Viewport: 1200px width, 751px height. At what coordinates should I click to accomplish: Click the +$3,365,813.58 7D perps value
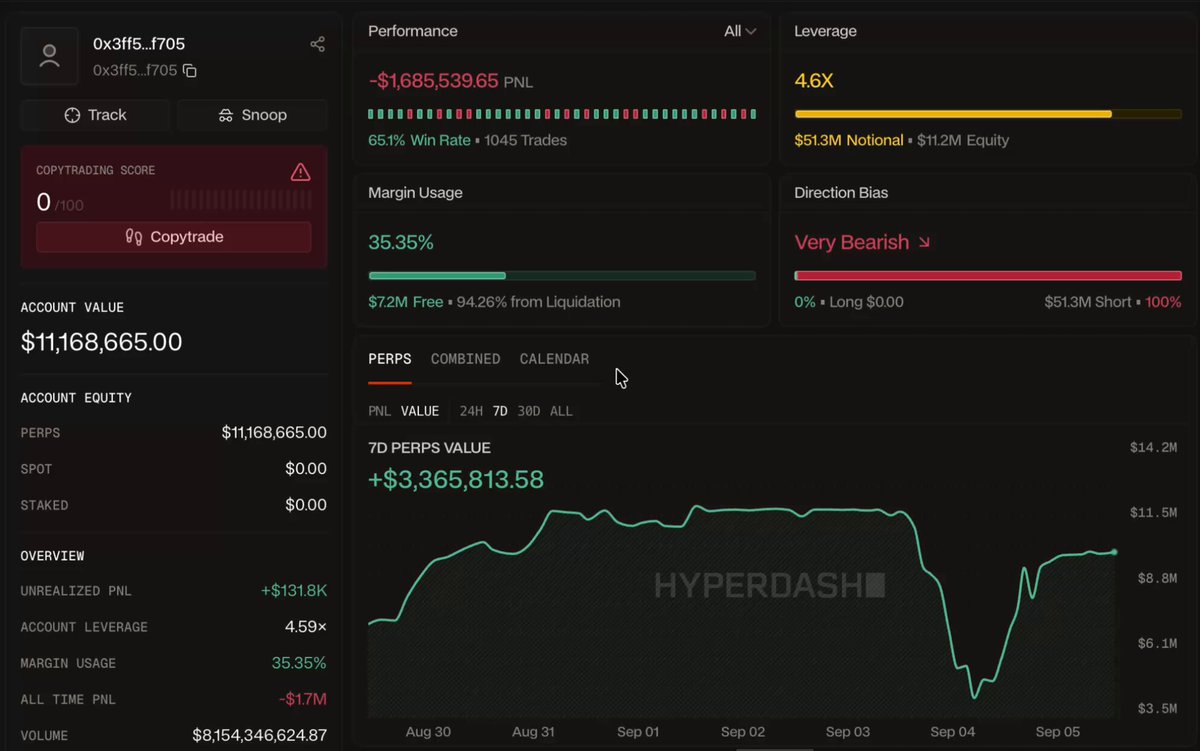(x=456, y=480)
